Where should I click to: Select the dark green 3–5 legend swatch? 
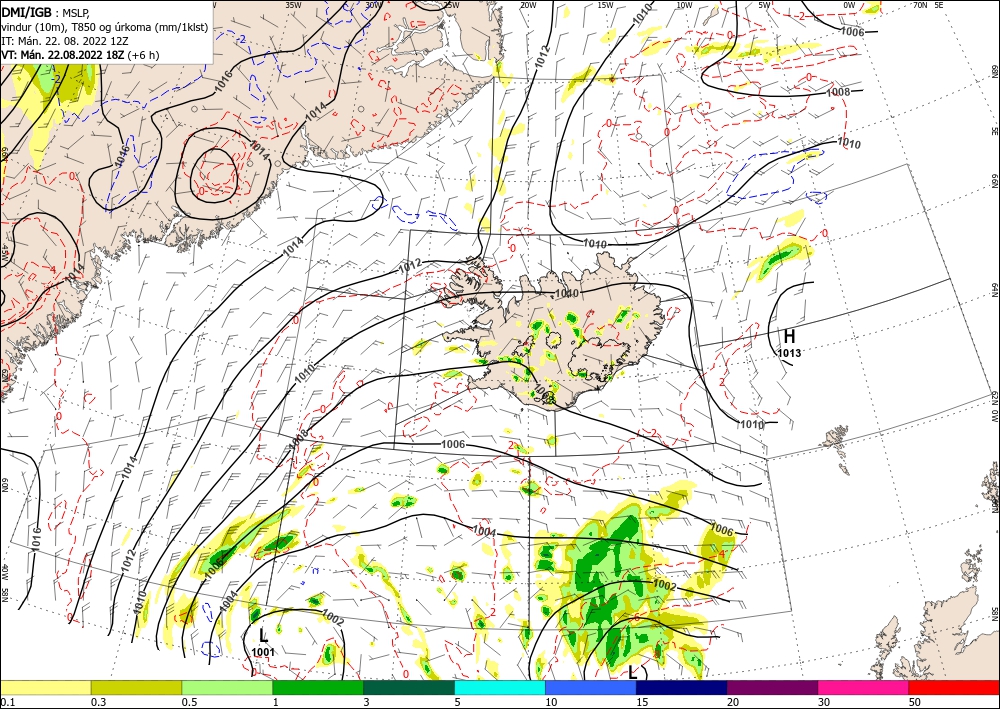[409, 687]
